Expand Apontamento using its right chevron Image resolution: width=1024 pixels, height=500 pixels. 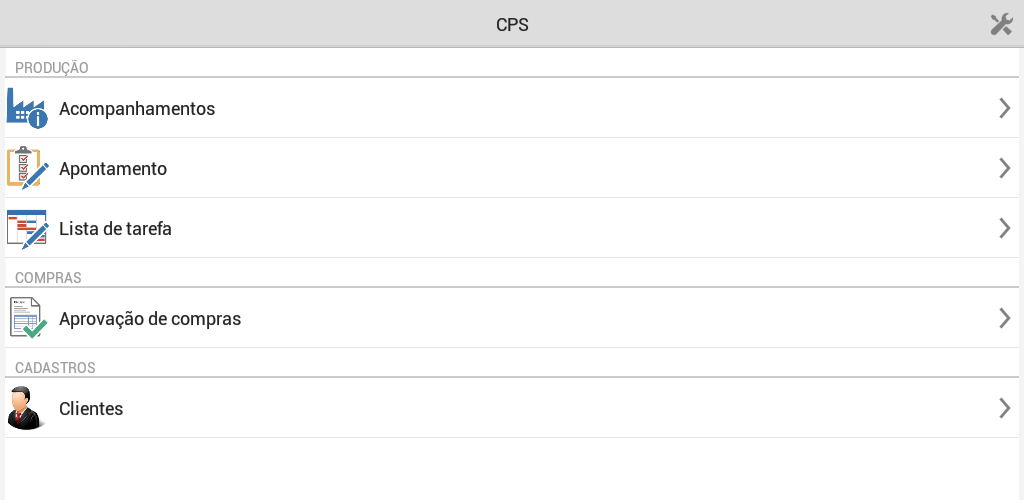click(1005, 168)
